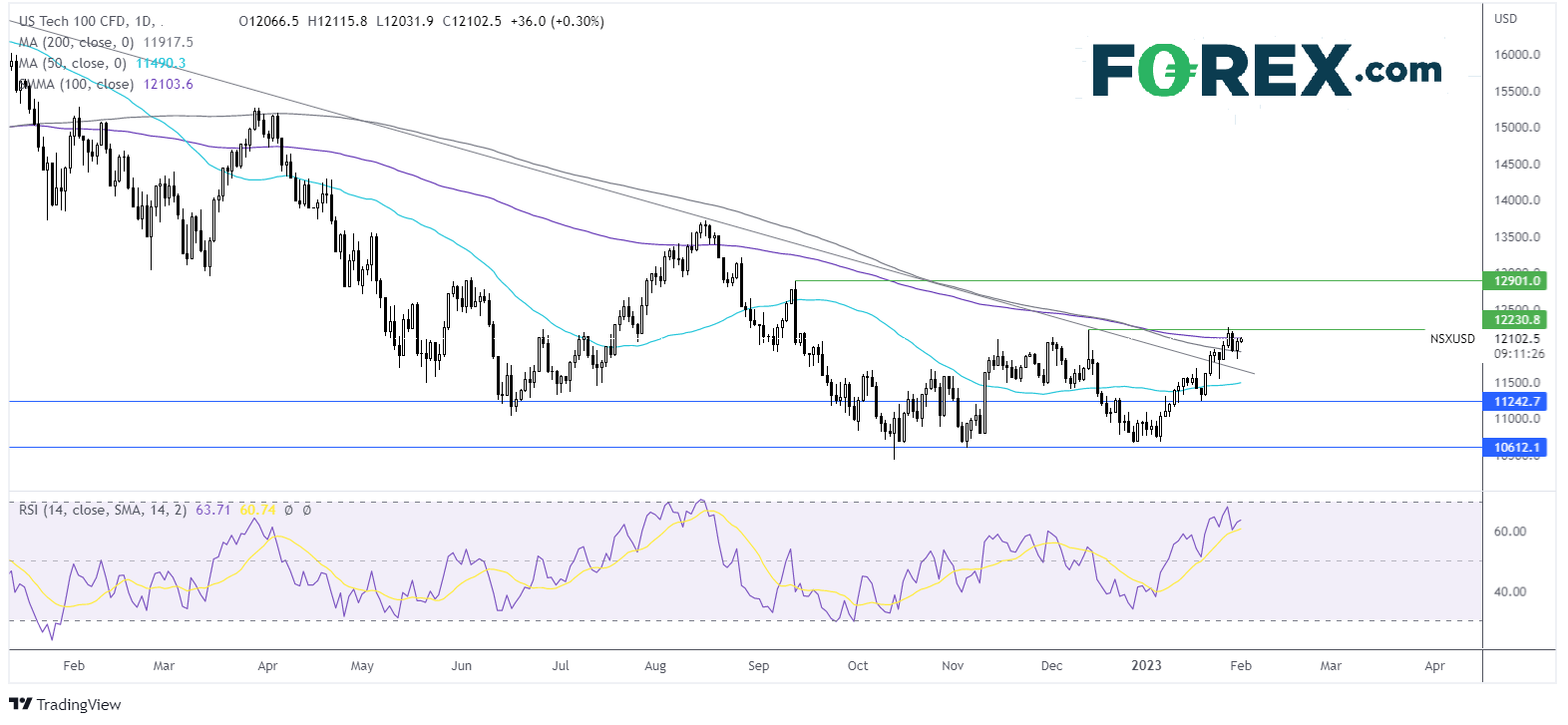This screenshot has height=725, width=1568.
Task: Click the close price C12102.5 readout
Action: pos(472,21)
